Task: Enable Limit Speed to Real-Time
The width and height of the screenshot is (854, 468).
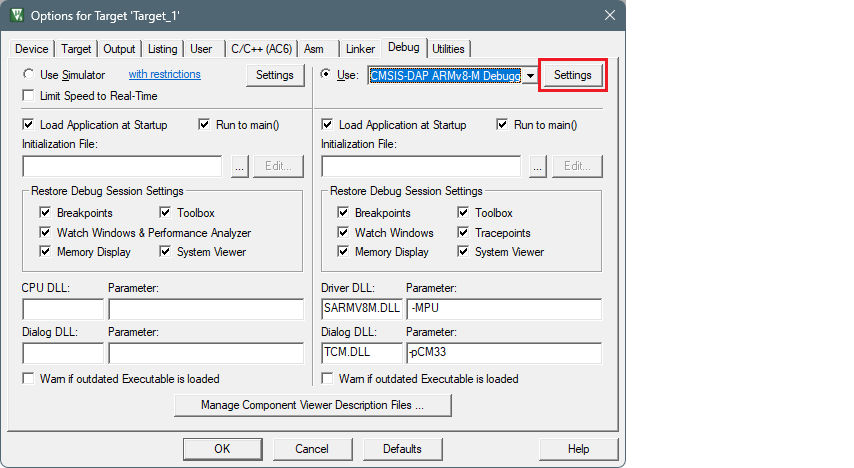Action: [29, 96]
